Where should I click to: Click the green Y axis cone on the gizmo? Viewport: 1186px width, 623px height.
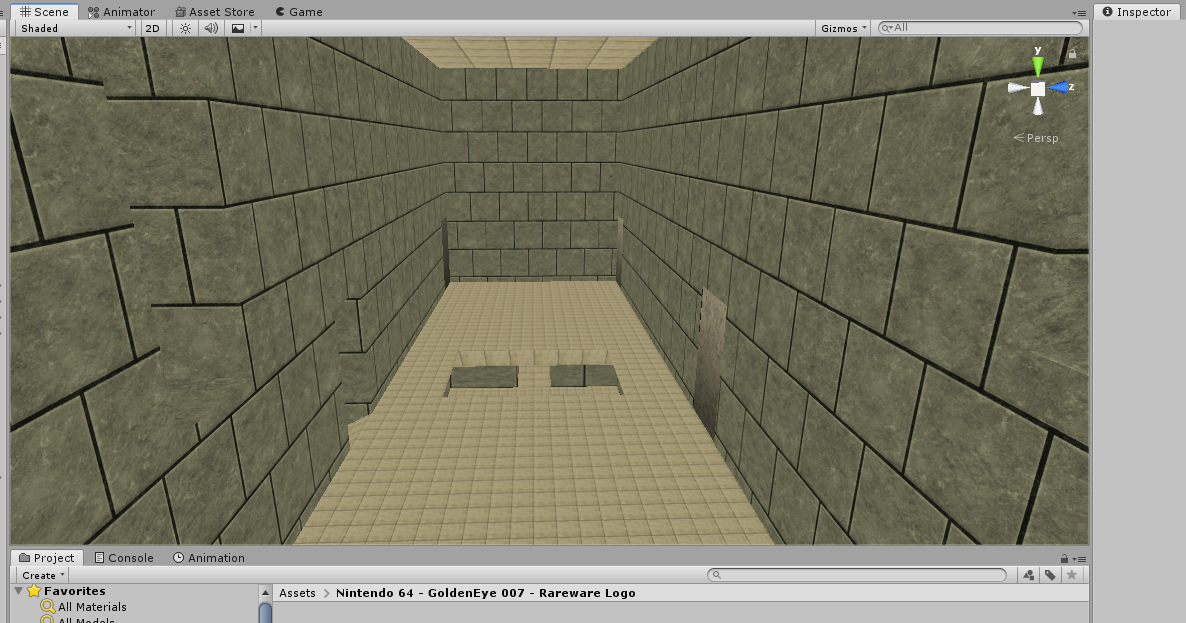[x=1038, y=67]
